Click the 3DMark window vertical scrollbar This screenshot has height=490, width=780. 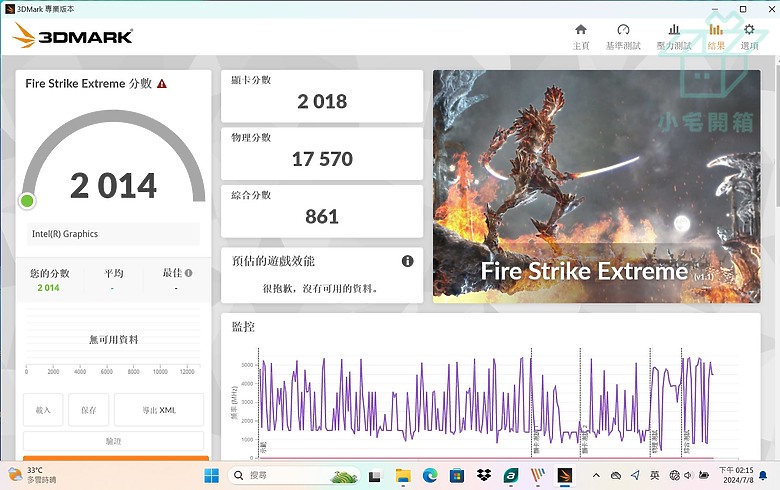click(x=777, y=259)
